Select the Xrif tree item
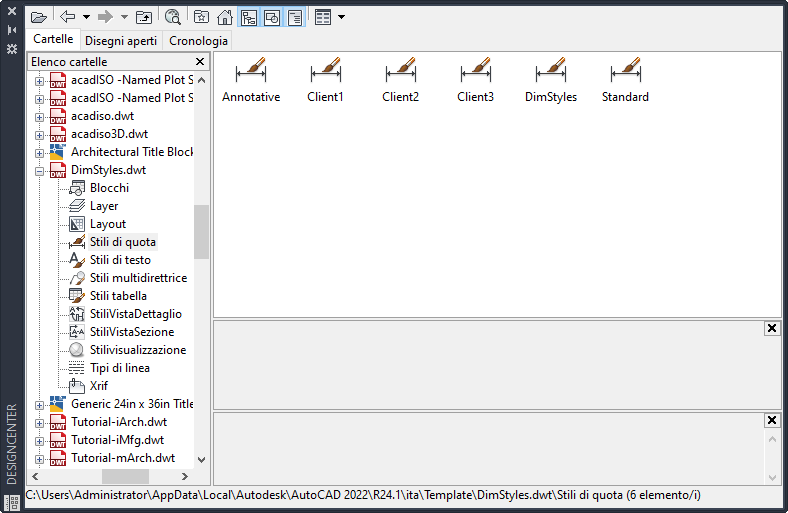Screen dimensions: 788x513 [98, 386]
